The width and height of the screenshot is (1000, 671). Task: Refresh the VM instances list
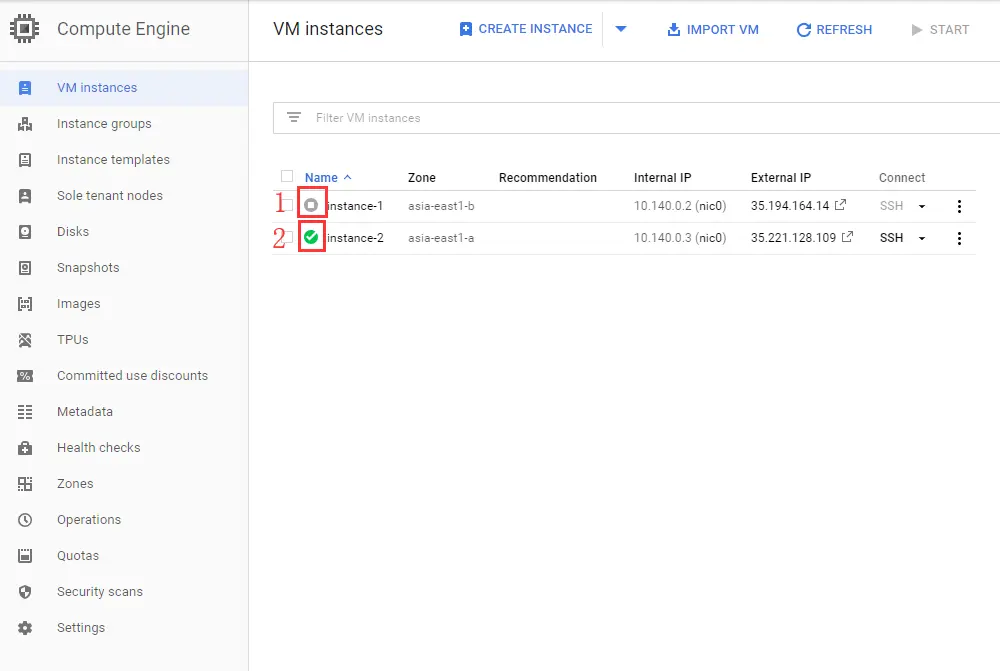pyautogui.click(x=834, y=29)
